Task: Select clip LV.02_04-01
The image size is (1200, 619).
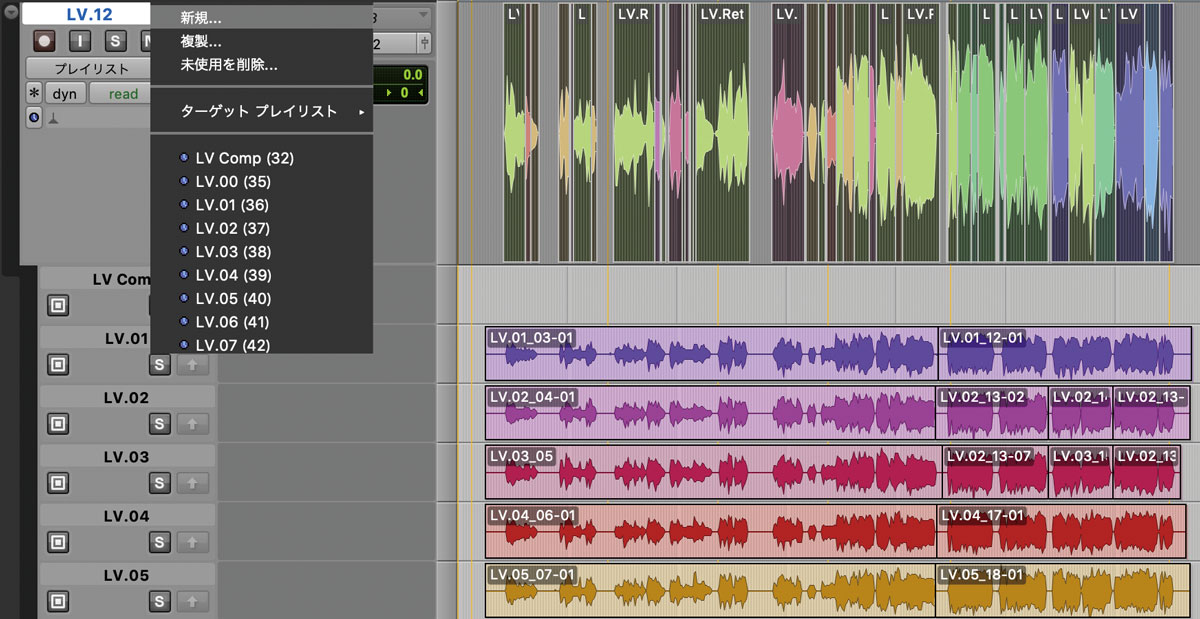Action: [x=710, y=413]
